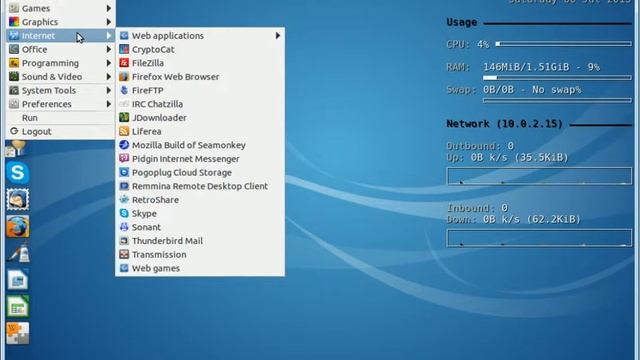640x360 pixels.
Task: Select the Office menu category
Action: click(x=60, y=49)
